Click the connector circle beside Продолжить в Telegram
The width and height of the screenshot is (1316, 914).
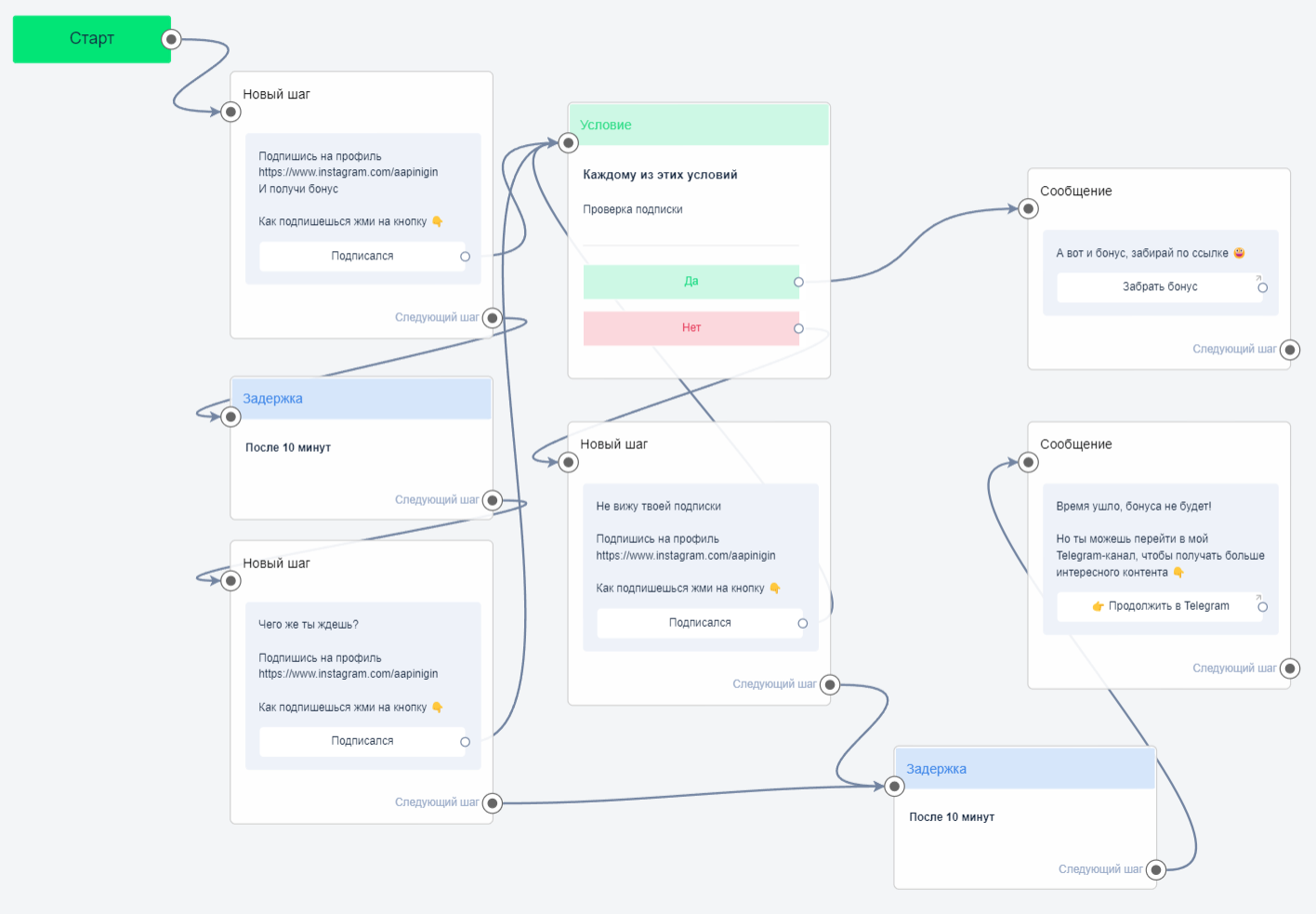(1262, 607)
